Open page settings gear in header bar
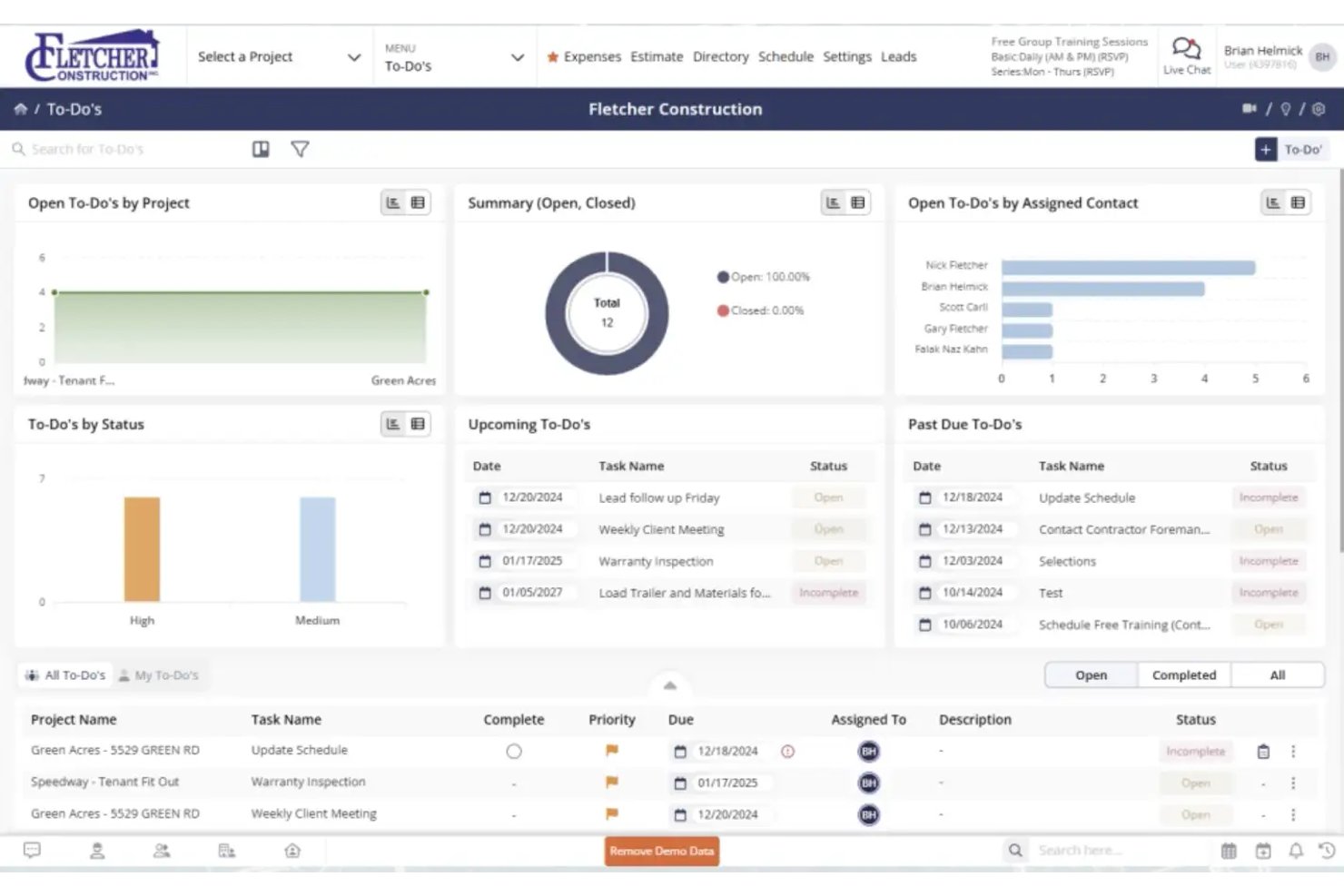Image resolution: width=1344 pixels, height=896 pixels. [1319, 109]
